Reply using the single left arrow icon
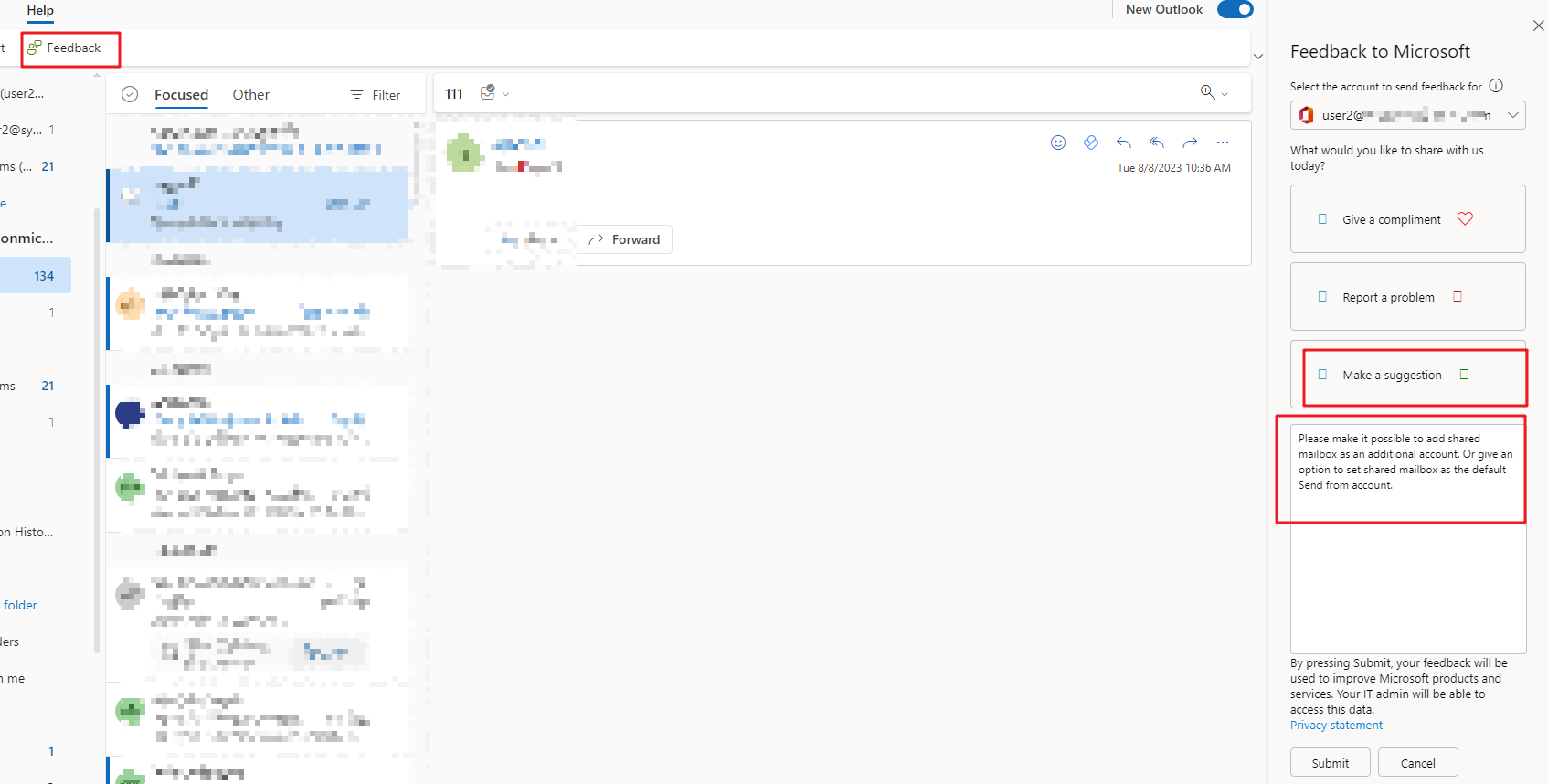Viewport: 1548px width, 784px height. click(1124, 142)
